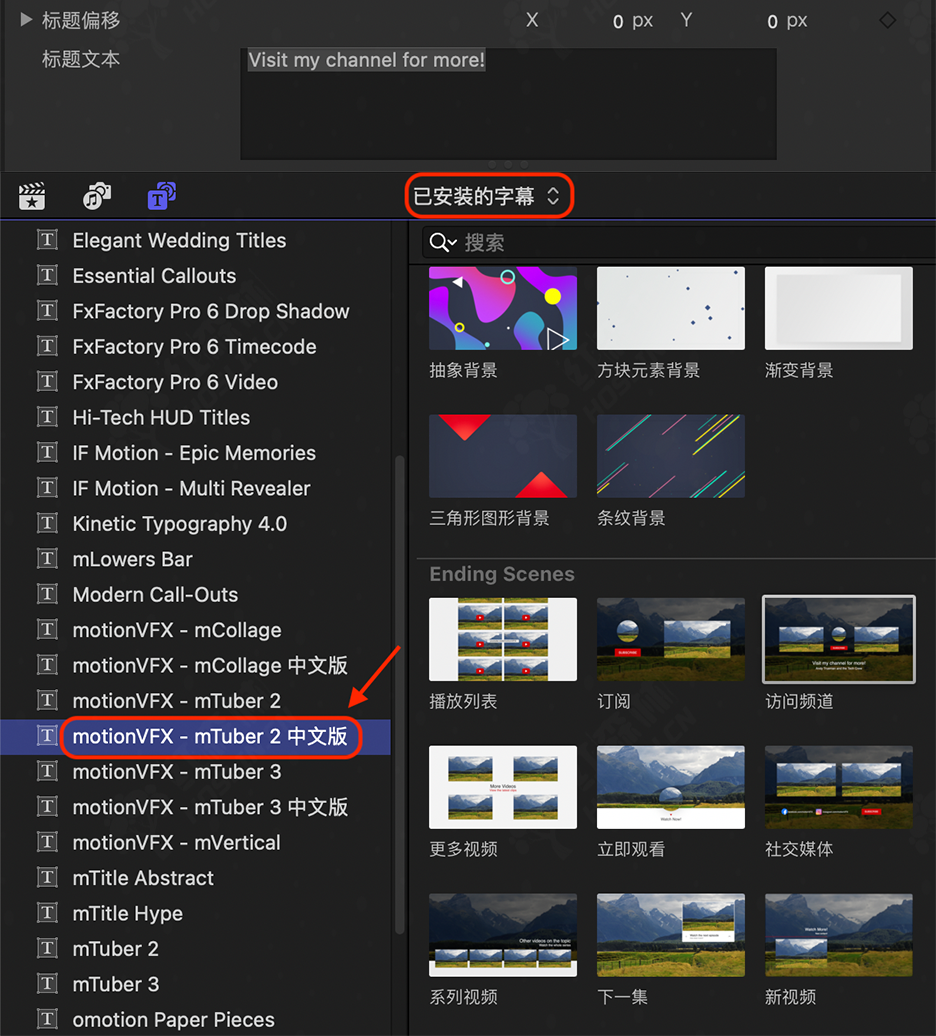Choose the 抽象背景 thumbnail
936x1036 pixels.
coord(503,308)
